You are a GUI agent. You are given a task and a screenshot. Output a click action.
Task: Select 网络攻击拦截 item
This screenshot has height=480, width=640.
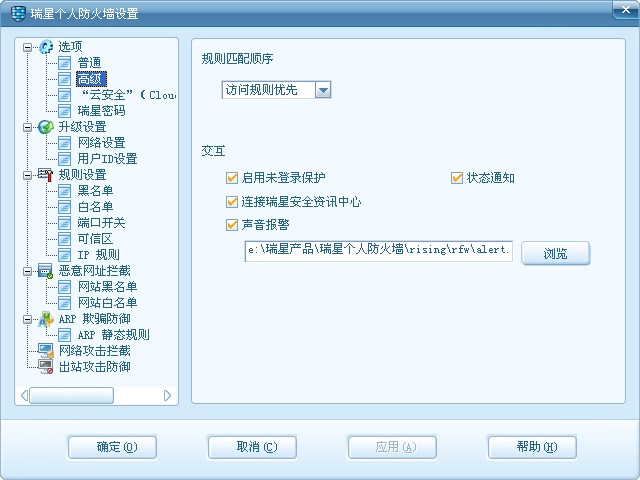(94, 351)
